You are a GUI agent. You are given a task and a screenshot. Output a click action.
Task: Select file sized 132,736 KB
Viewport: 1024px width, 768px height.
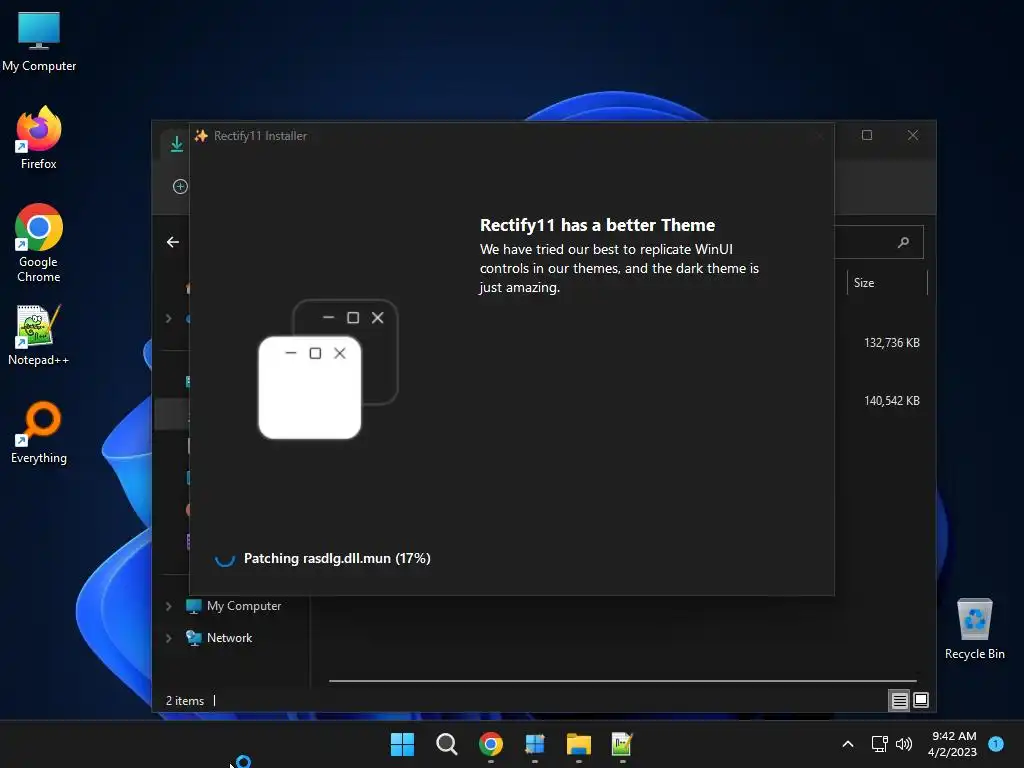click(891, 343)
